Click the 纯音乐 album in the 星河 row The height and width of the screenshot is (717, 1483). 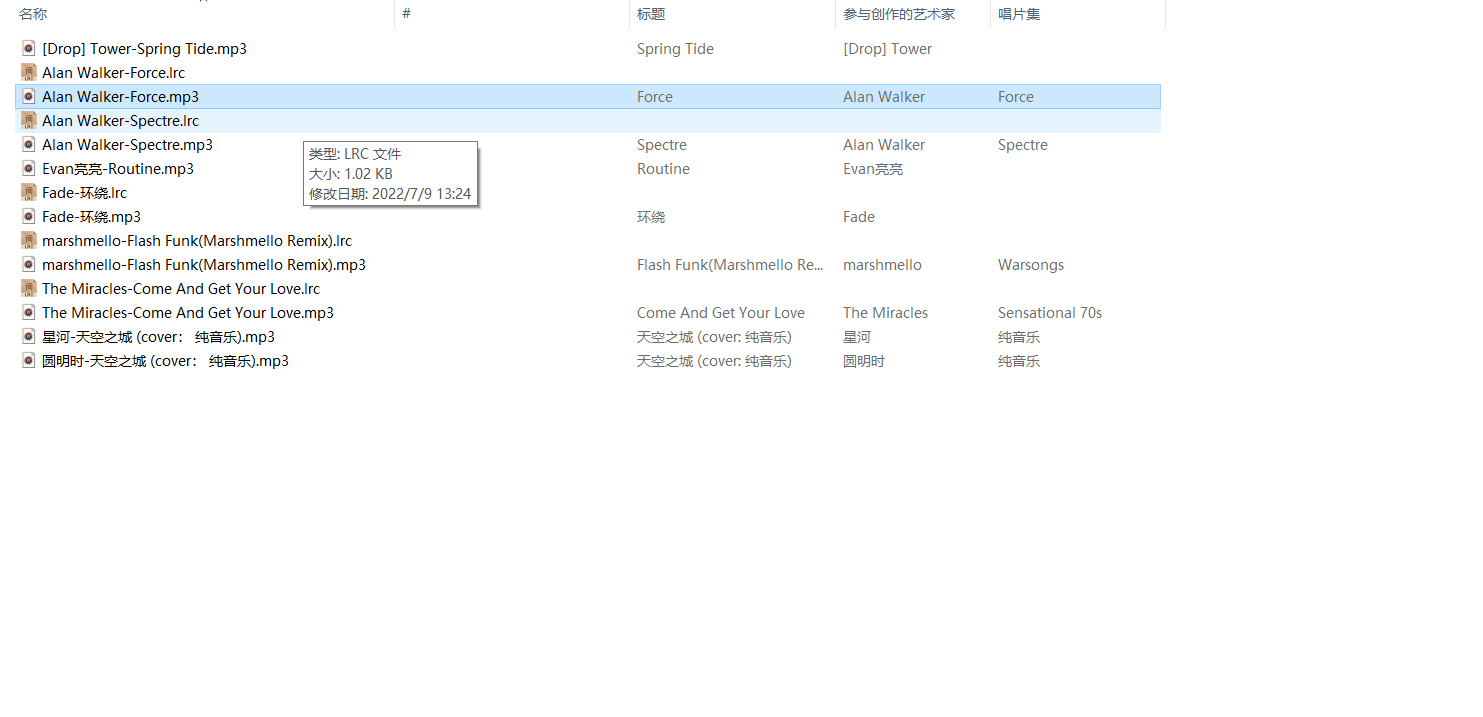pos(1019,336)
